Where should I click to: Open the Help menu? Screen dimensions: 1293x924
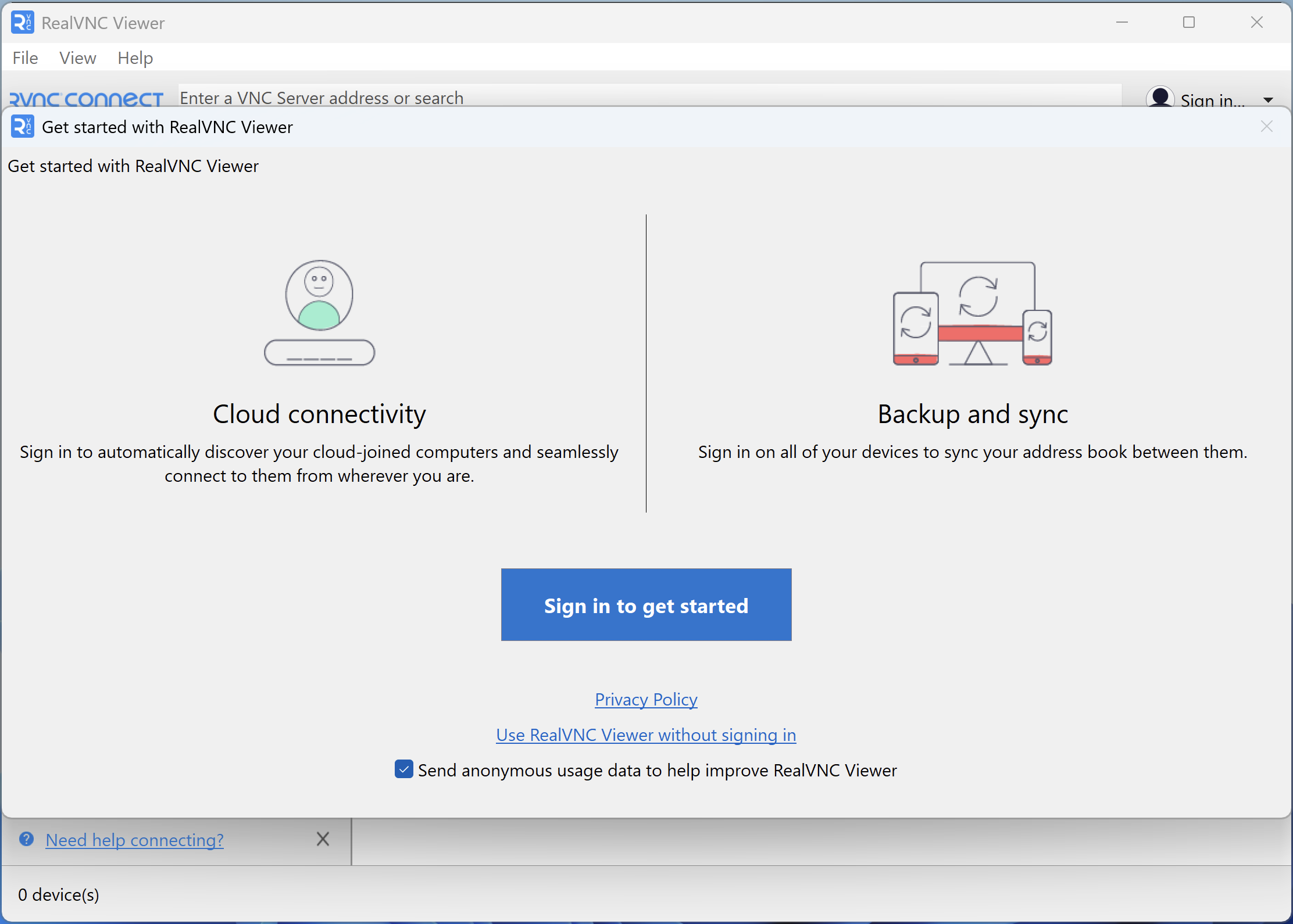[x=135, y=58]
